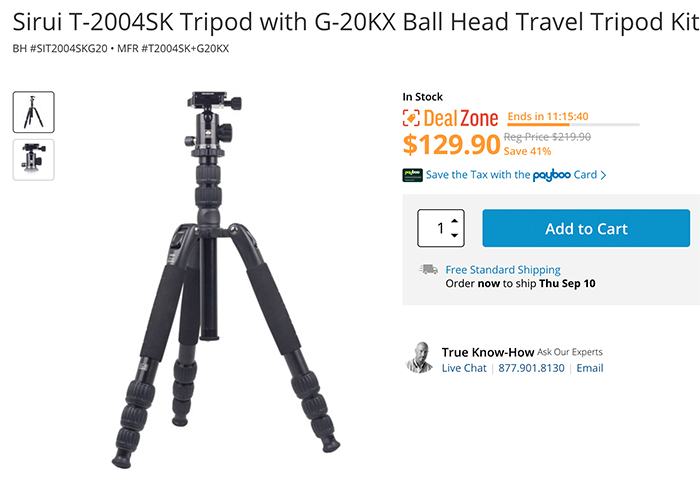Screen dimensions: 700x479
Task: Click the 877.901.8130 phone number
Action: [531, 368]
